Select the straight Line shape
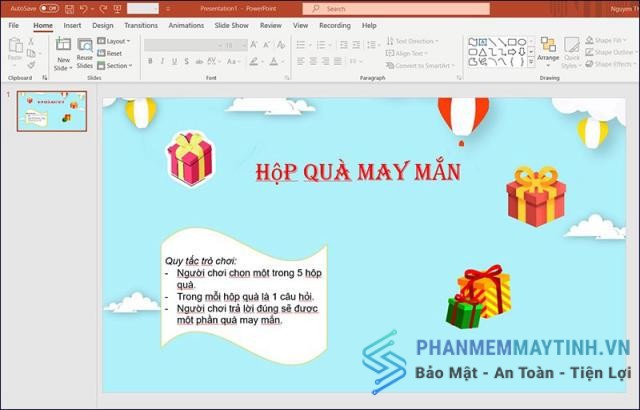This screenshot has height=410, width=640. (x=492, y=42)
